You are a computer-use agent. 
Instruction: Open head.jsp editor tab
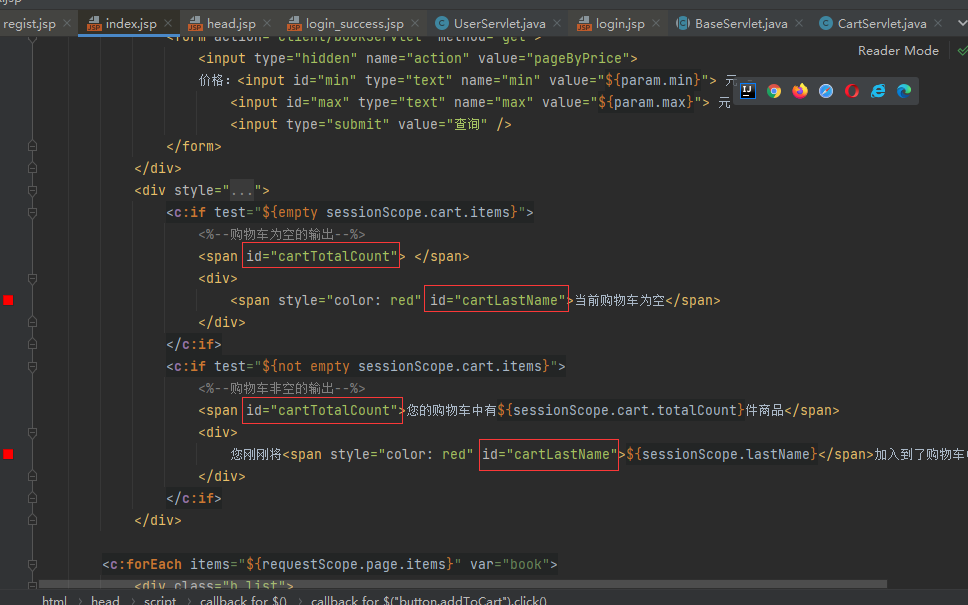pos(231,23)
